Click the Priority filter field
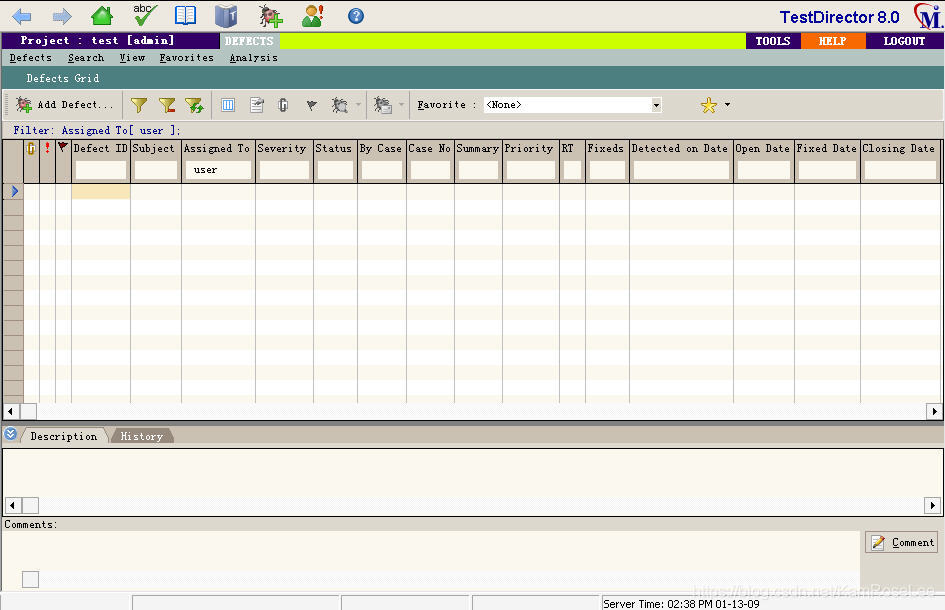 click(530, 170)
